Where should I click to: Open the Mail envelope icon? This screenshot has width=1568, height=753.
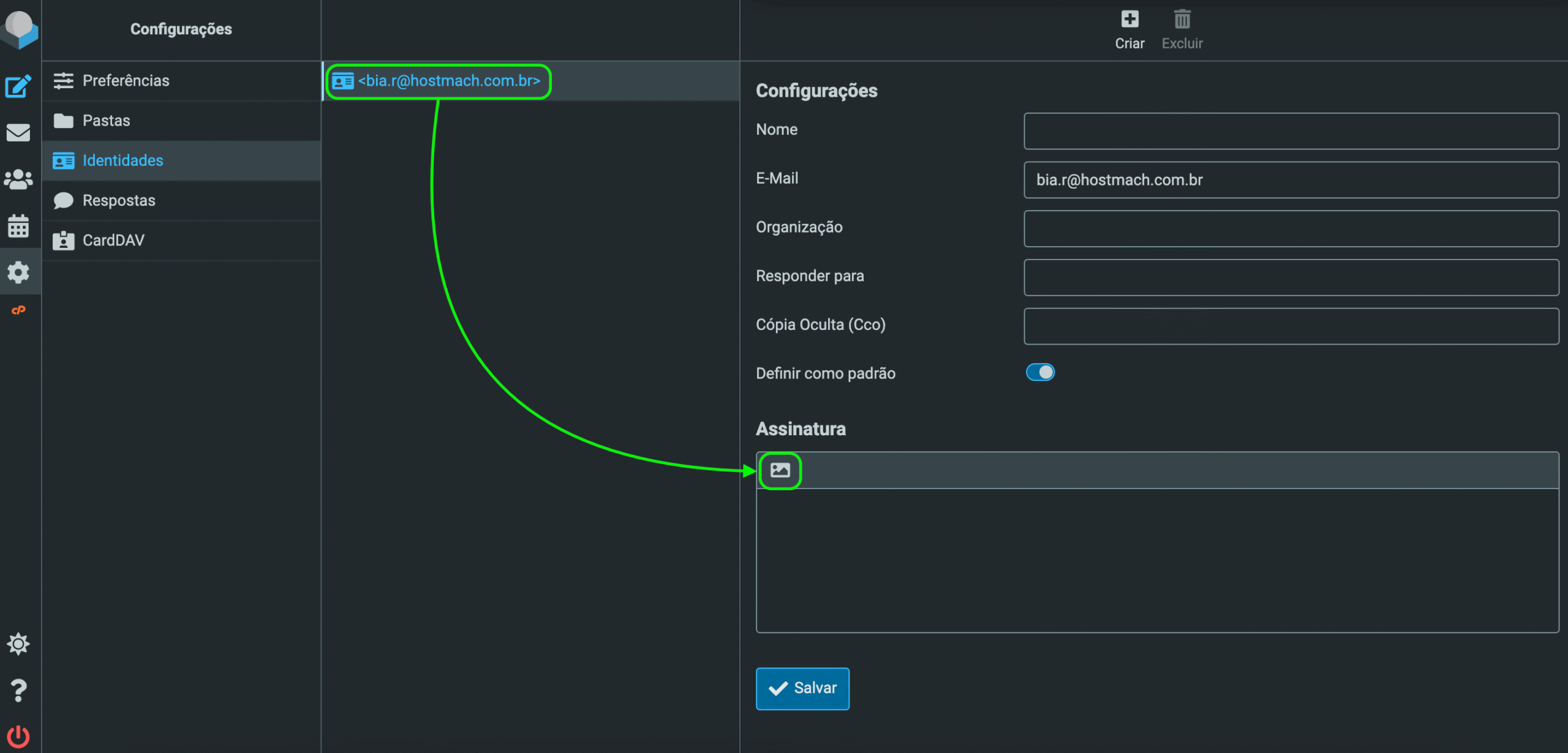18,132
